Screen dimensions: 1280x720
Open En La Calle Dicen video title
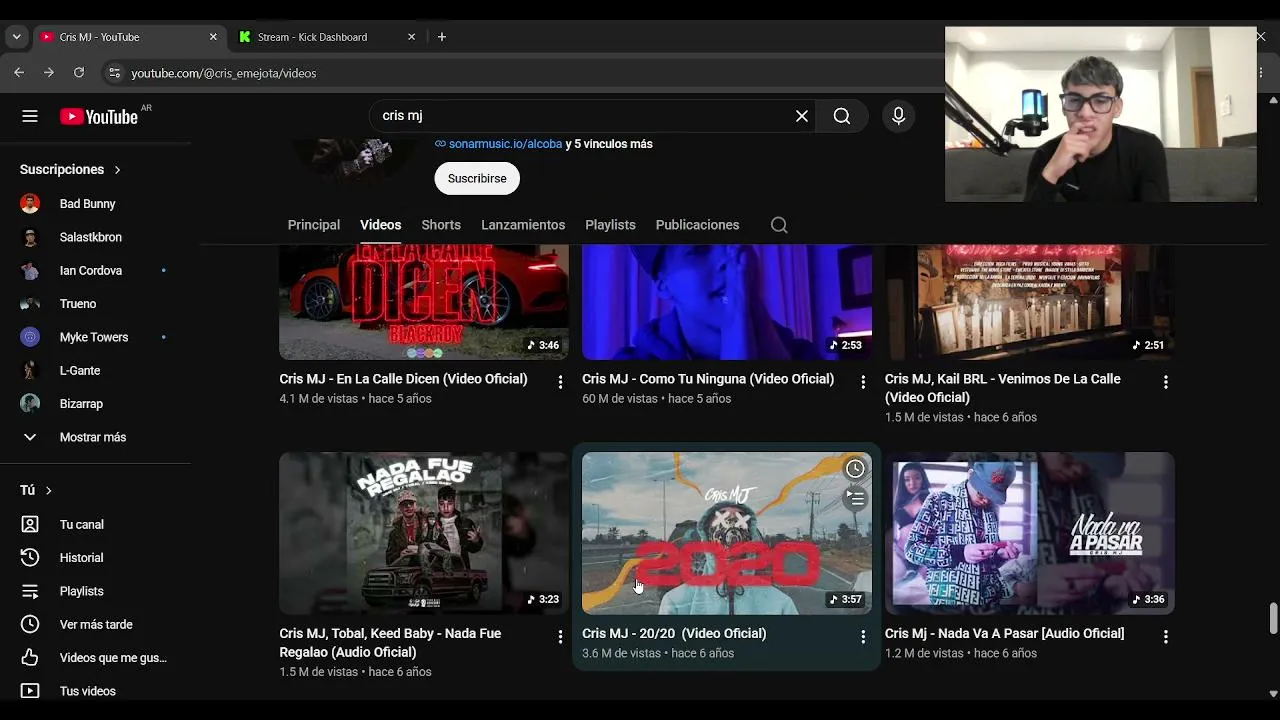coord(403,379)
